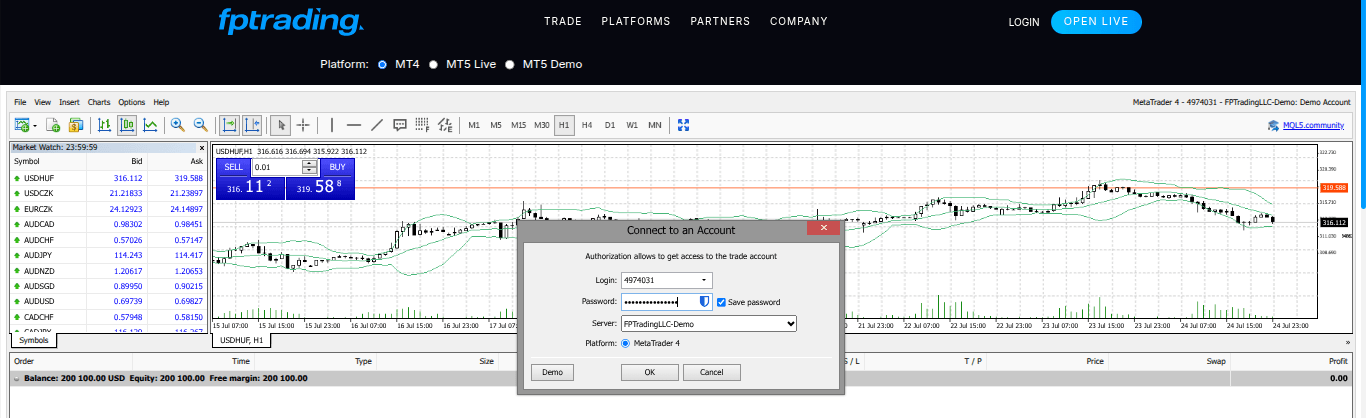This screenshot has width=1366, height=418.
Task: Switch chart to line chart style
Action: click(x=150, y=125)
